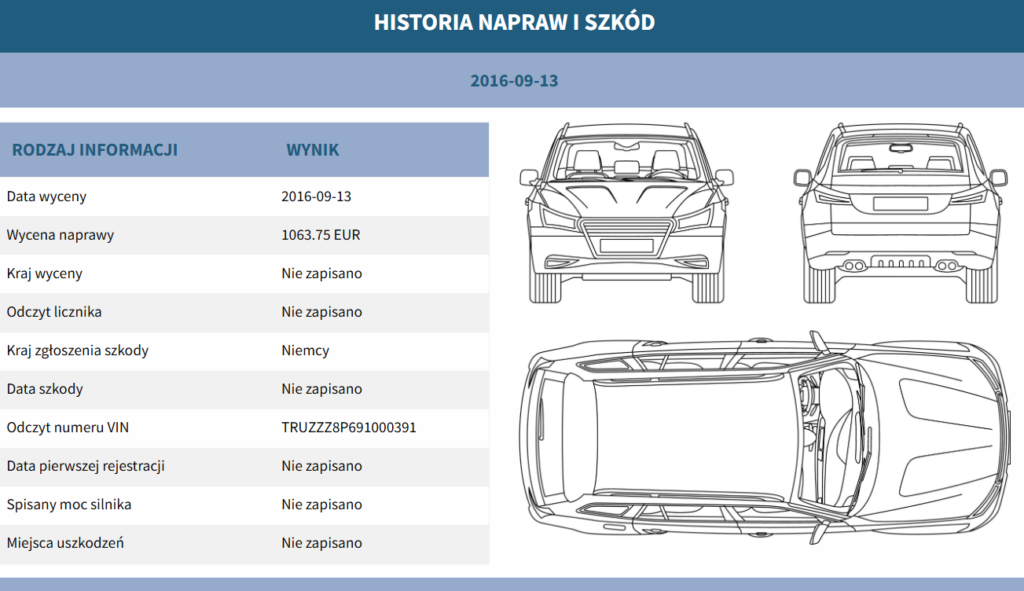Click the 'Spisany moc silnika' label
This screenshot has width=1024, height=591.
(x=69, y=505)
